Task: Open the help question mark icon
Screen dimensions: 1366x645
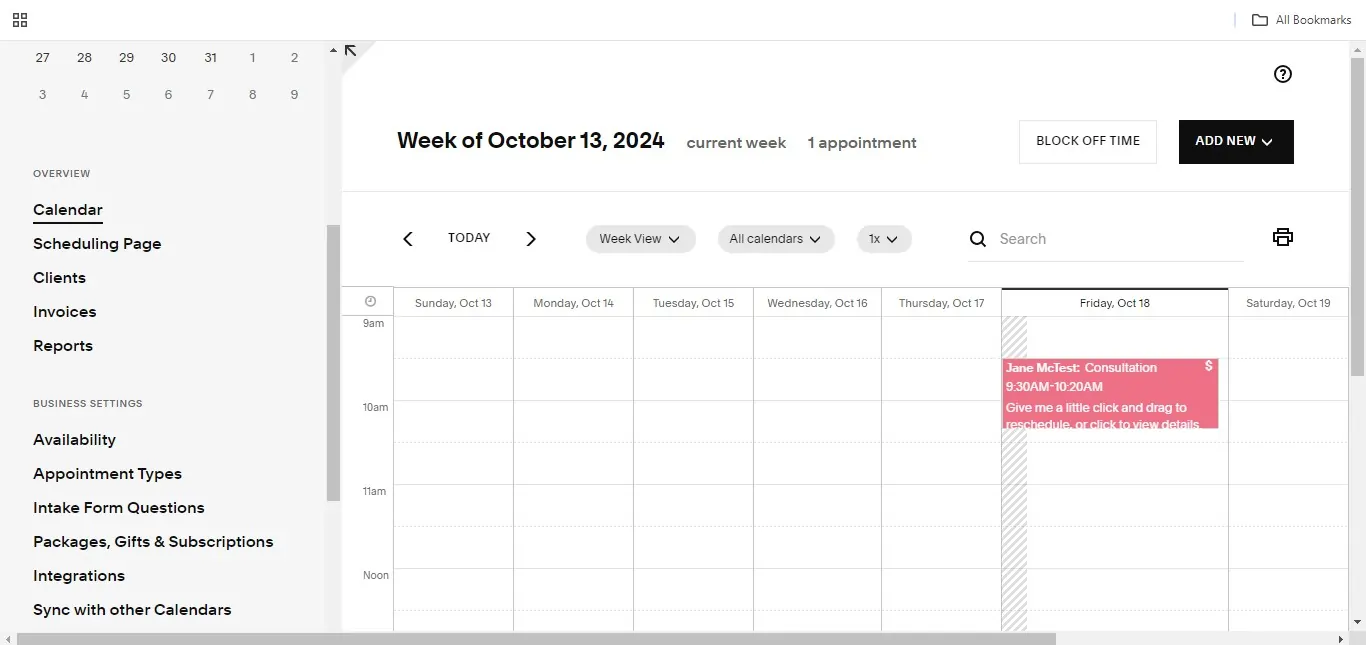Action: pyautogui.click(x=1283, y=74)
